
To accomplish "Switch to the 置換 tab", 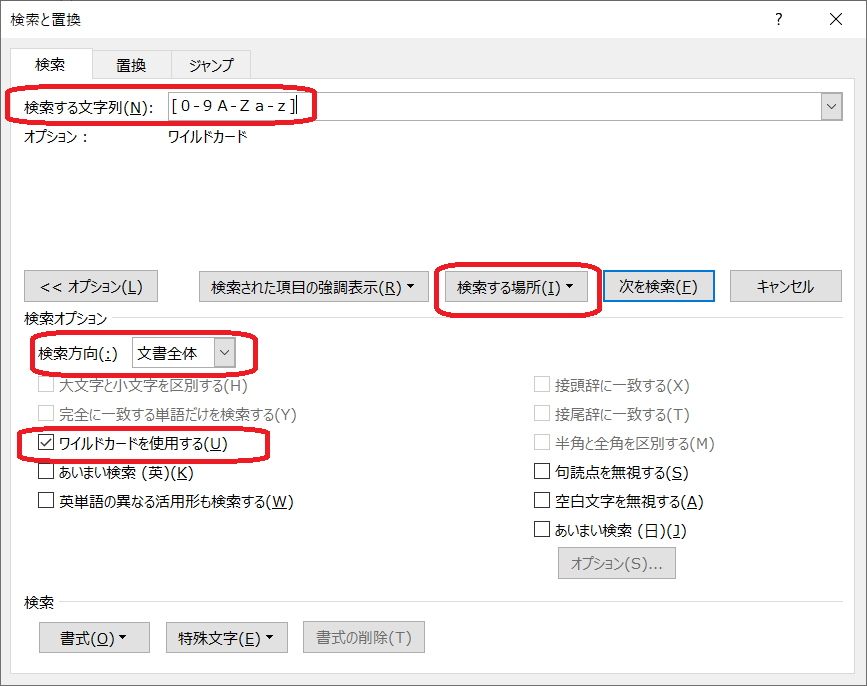I will click(x=131, y=65).
